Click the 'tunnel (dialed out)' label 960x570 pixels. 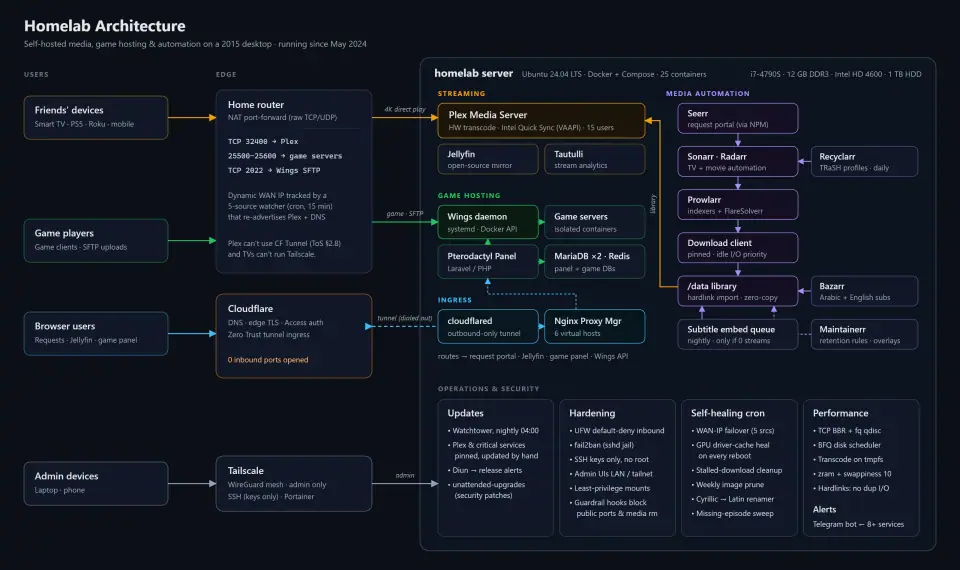pyautogui.click(x=405, y=318)
